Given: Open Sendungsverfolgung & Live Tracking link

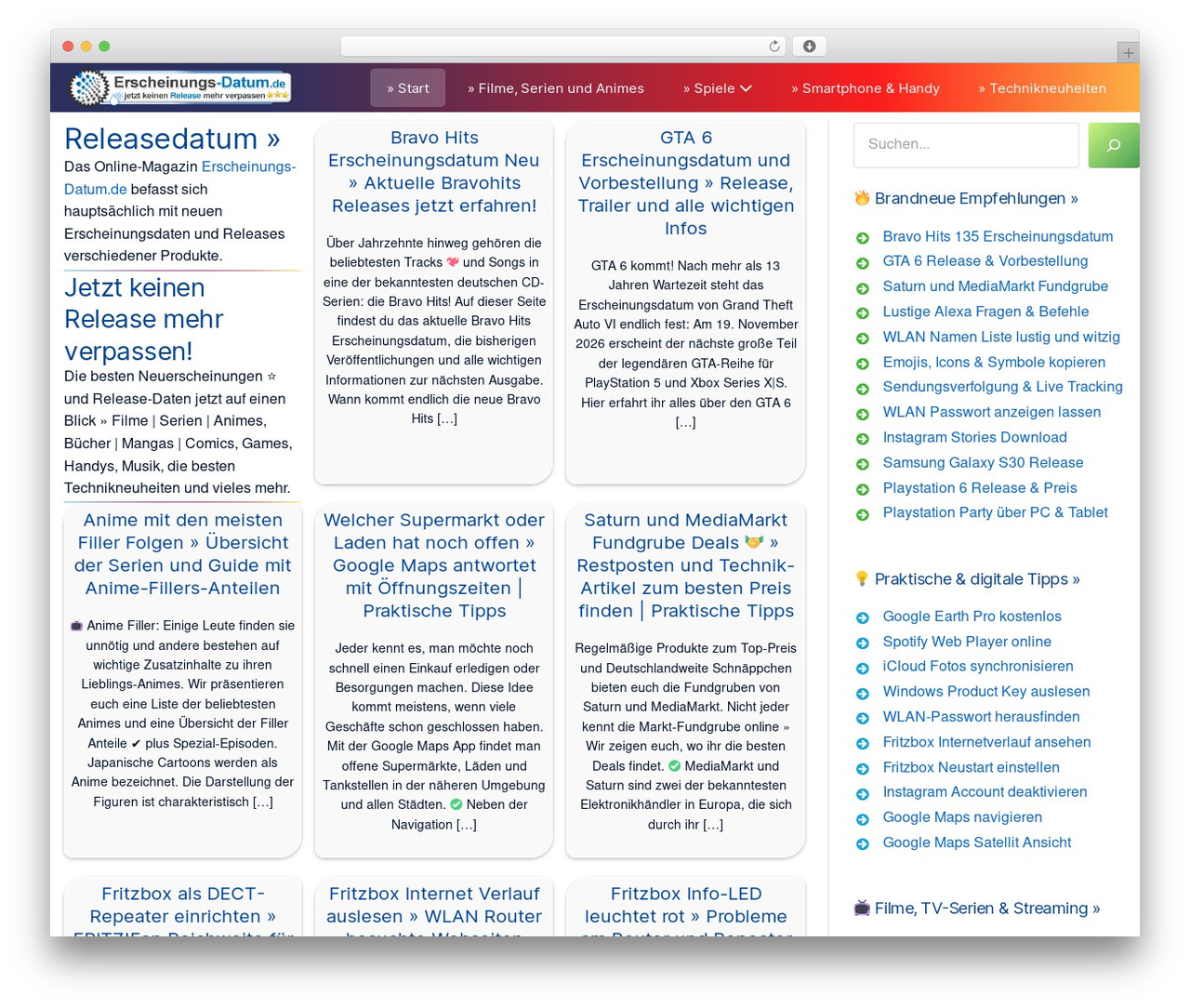Looking at the screenshot, I should 1002,386.
